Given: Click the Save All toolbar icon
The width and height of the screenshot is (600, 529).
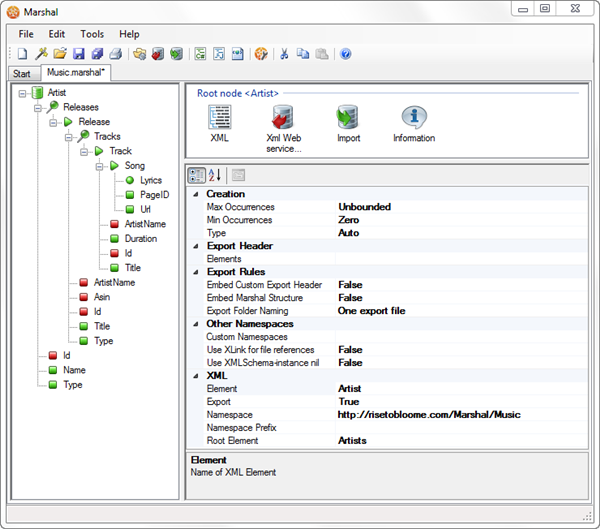Looking at the screenshot, I should (x=97, y=54).
